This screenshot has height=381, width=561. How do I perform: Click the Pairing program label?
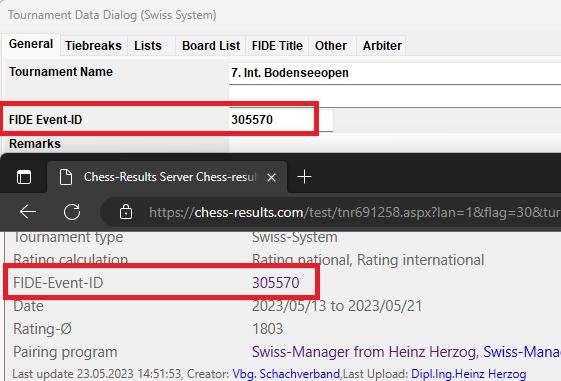pos(65,352)
